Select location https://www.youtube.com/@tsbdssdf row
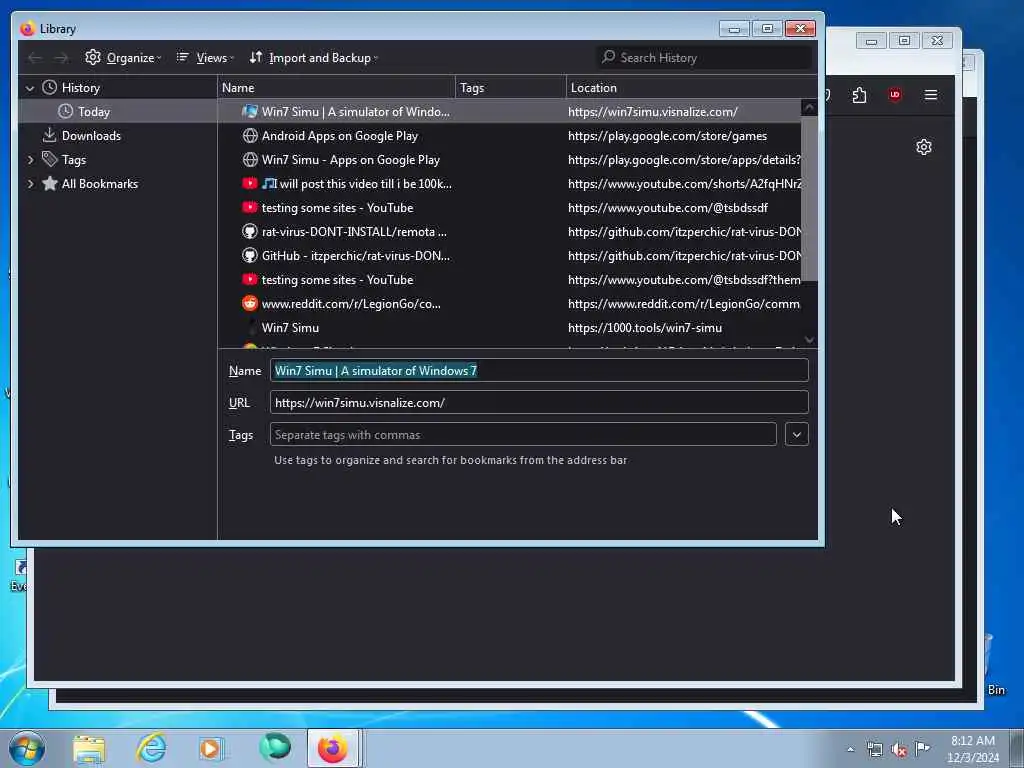The width and height of the screenshot is (1024, 768). (509, 208)
